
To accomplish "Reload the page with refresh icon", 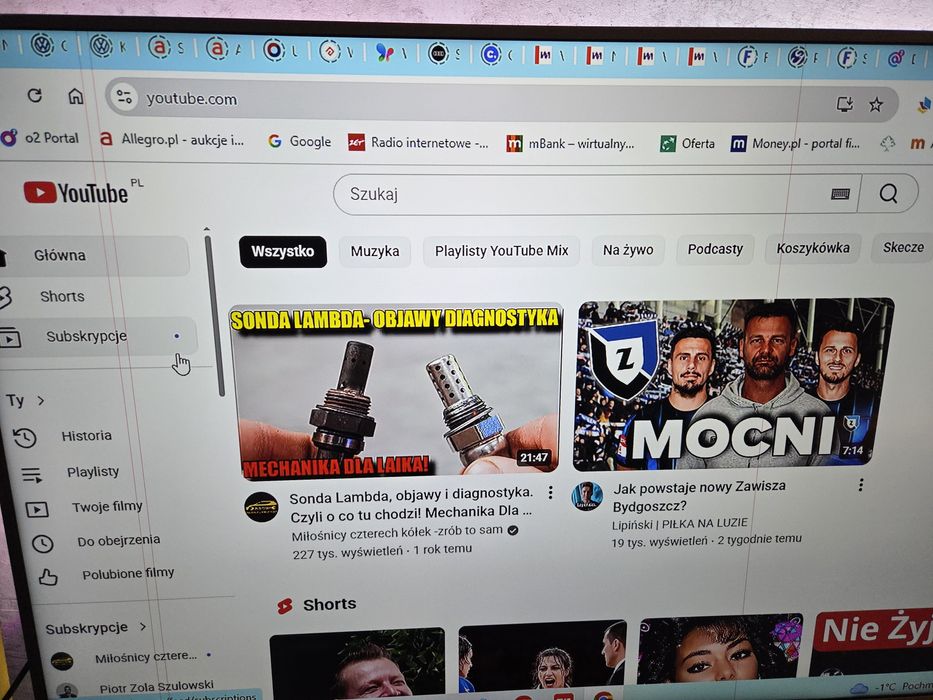I will [35, 95].
